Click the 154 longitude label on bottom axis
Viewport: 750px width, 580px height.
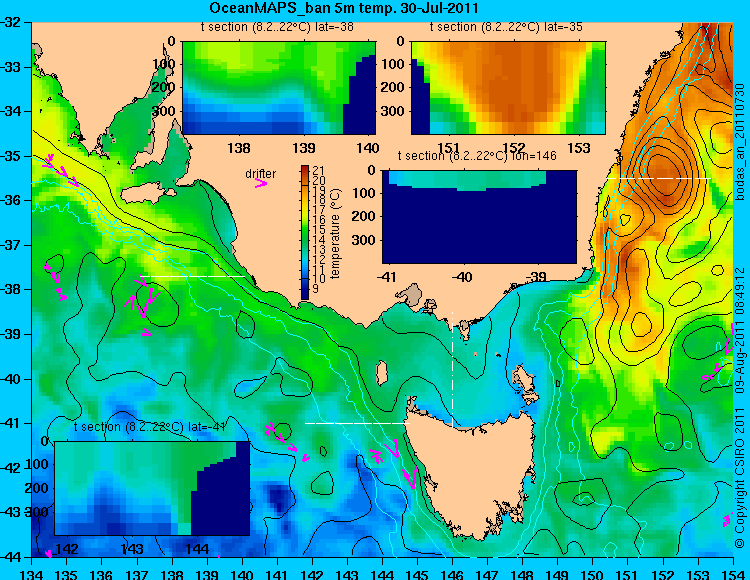click(x=733, y=574)
